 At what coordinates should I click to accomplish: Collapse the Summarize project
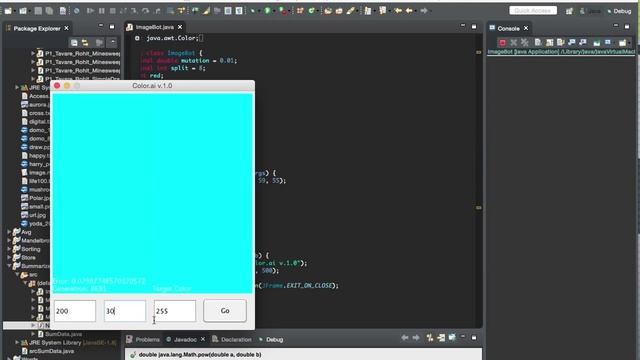(9, 266)
